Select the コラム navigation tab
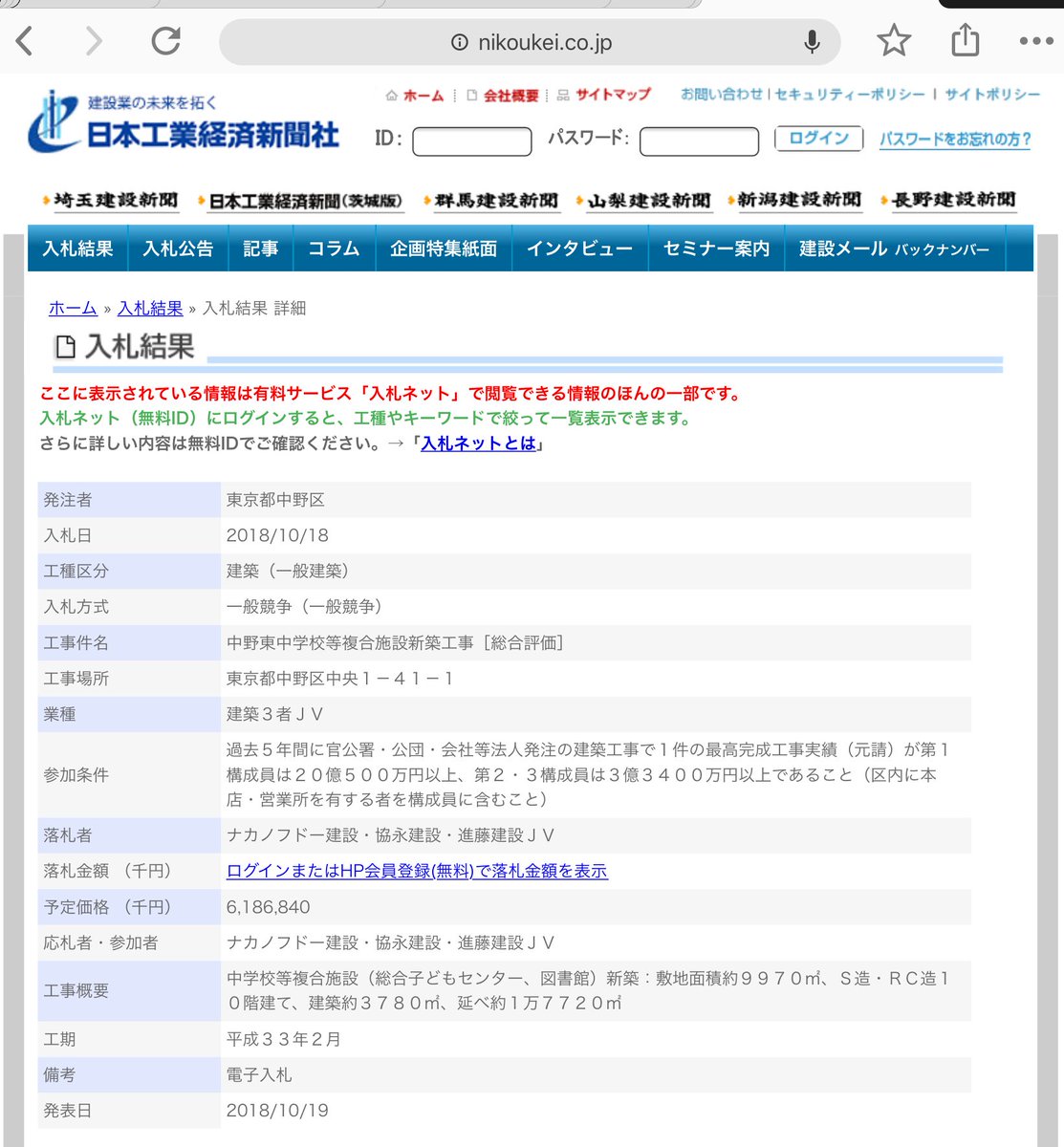Screen dimensions: 1064x1147 pos(334,249)
